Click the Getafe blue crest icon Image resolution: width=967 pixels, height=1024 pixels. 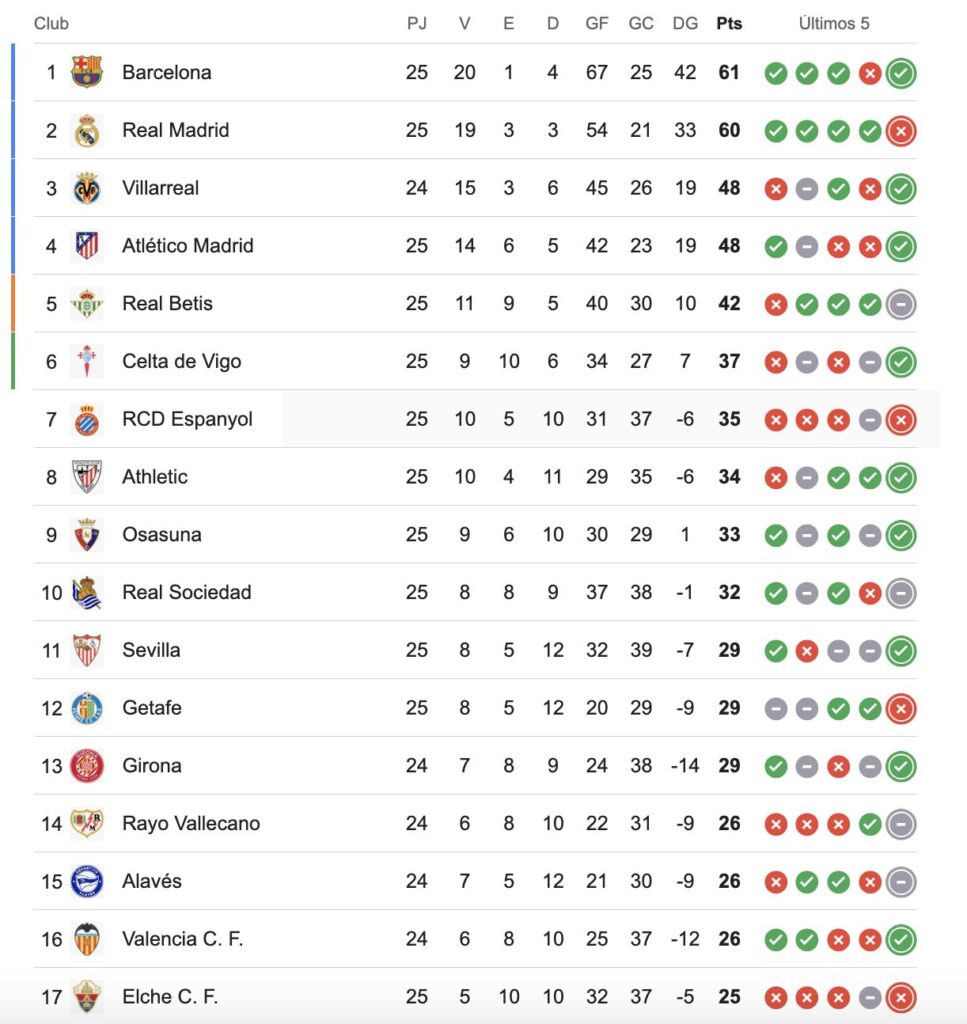tap(87, 708)
